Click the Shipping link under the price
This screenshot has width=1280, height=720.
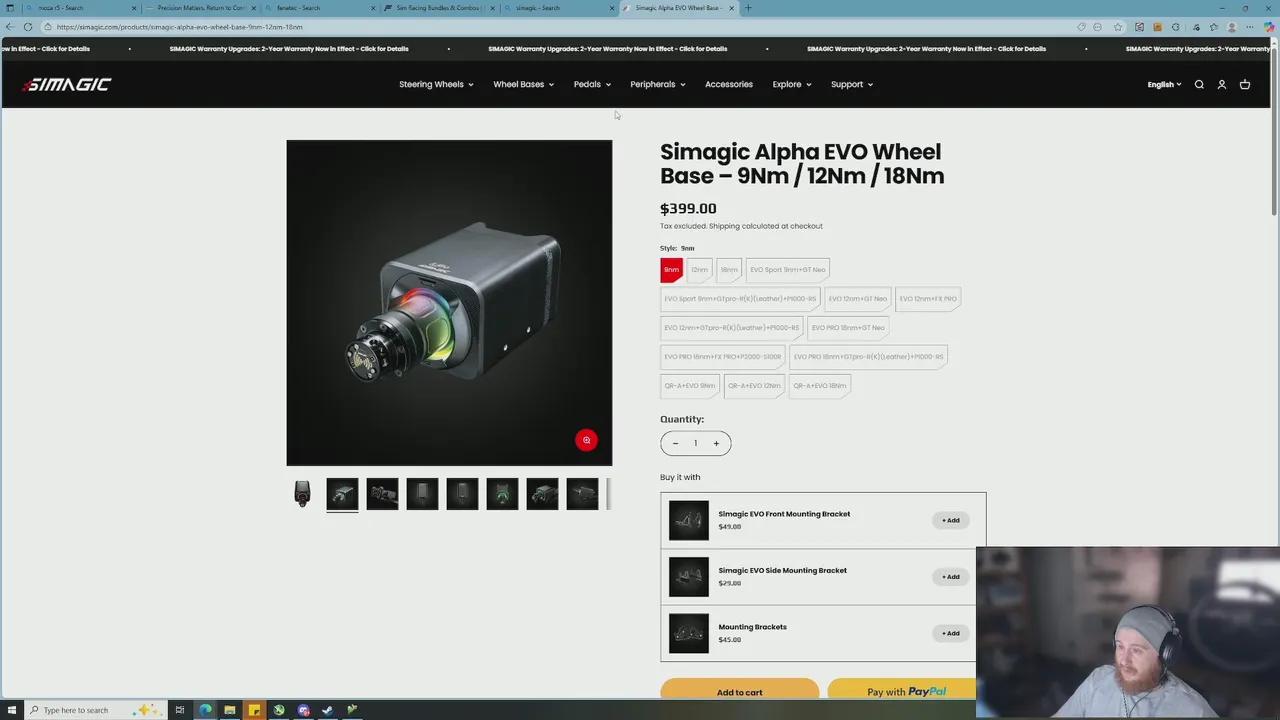coord(724,226)
